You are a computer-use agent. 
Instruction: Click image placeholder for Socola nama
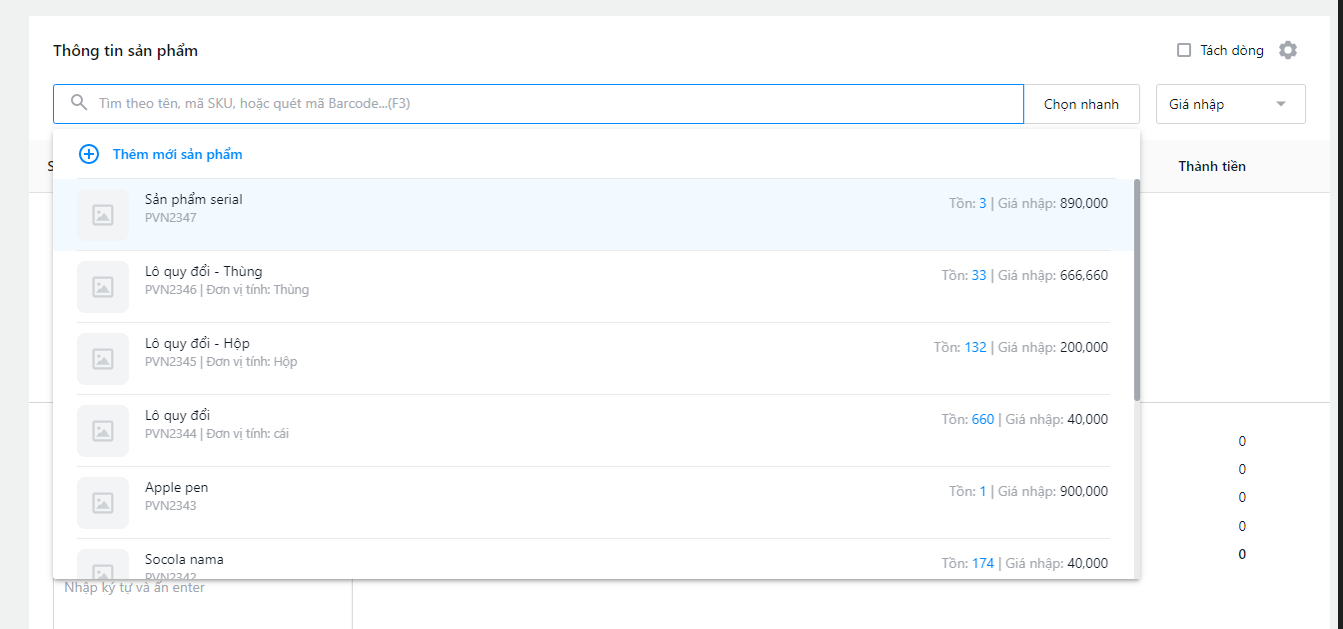(103, 564)
